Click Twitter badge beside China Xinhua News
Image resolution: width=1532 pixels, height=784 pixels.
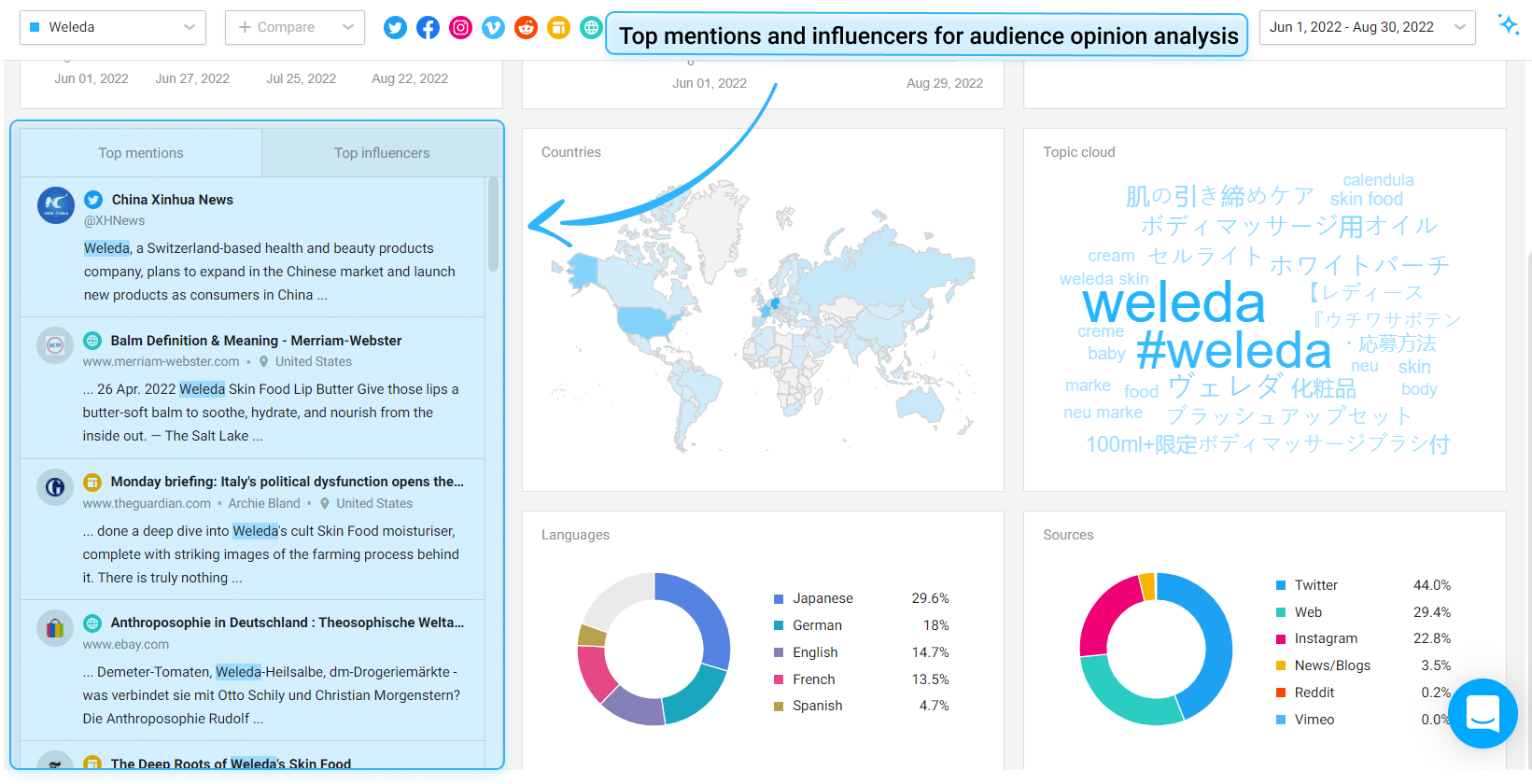tap(93, 200)
